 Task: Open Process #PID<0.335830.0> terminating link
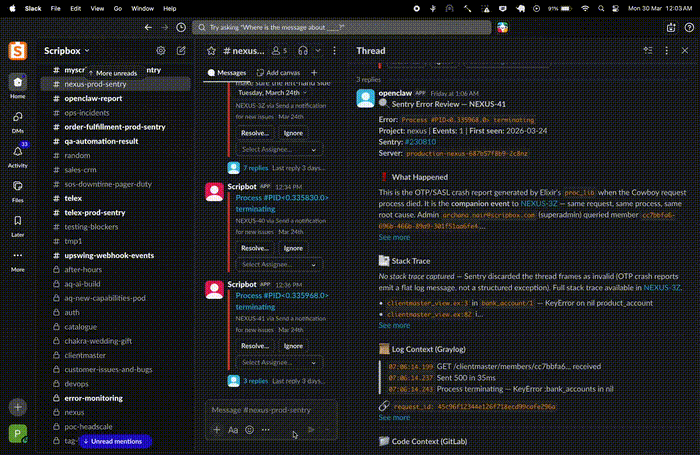coord(282,203)
